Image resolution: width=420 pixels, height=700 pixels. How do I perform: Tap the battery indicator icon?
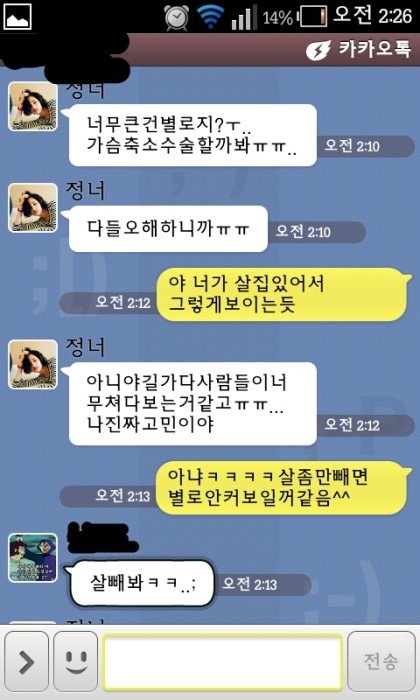[x=313, y=17]
